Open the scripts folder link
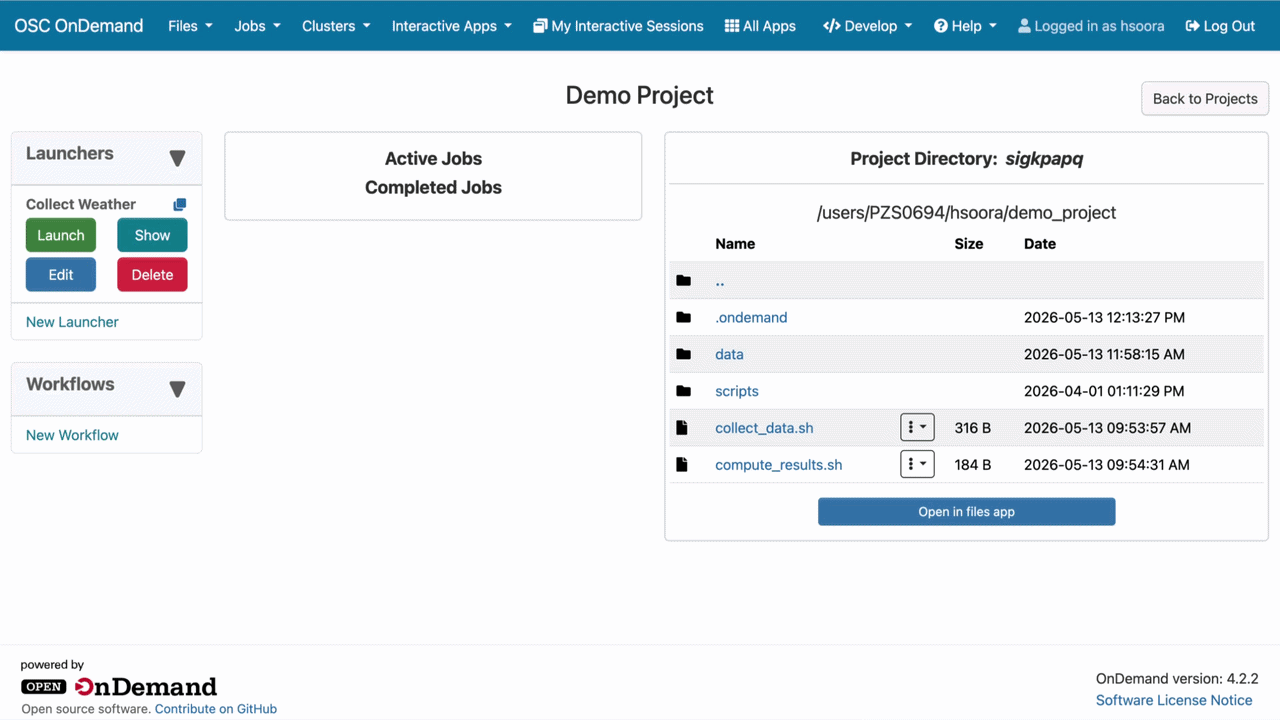 click(737, 391)
